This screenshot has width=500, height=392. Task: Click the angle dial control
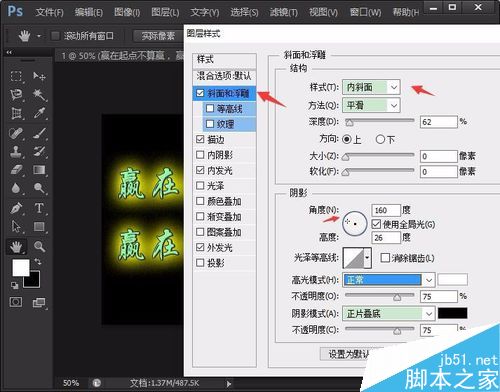355,223
